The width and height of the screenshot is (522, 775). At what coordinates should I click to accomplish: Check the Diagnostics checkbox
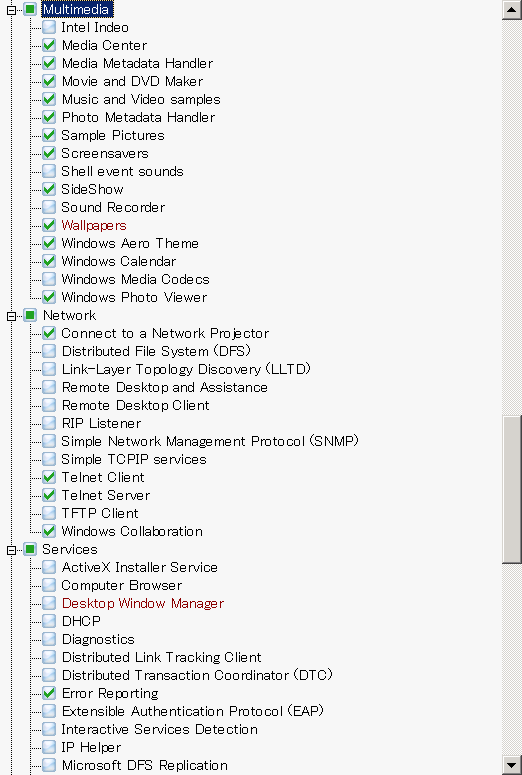point(49,639)
